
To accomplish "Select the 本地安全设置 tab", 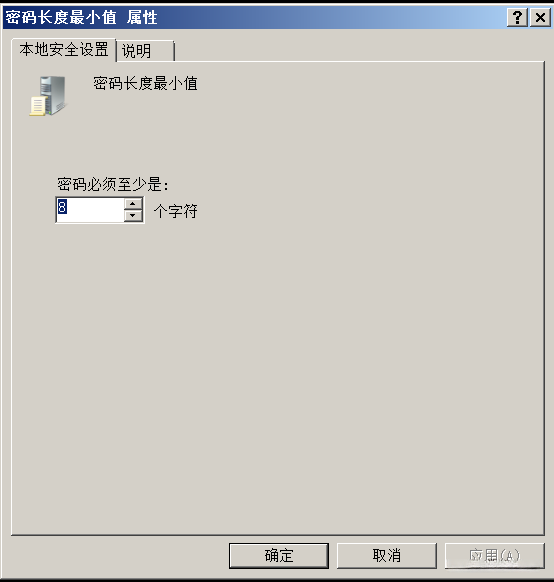I will 63,49.
